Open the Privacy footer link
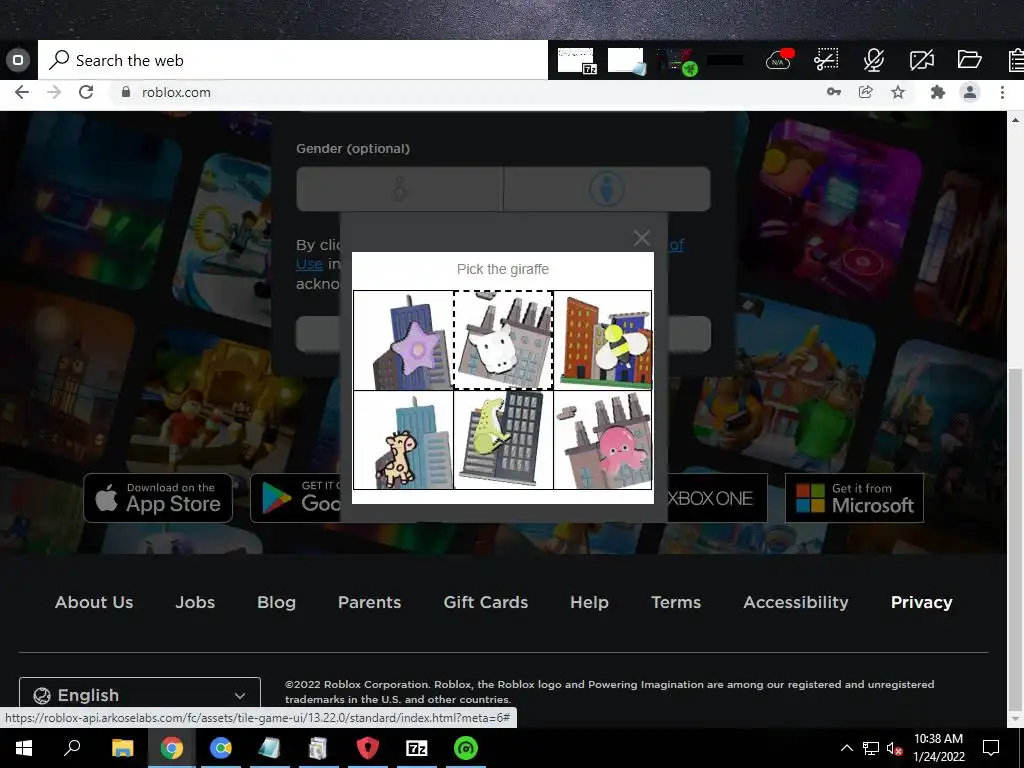Viewport: 1024px width, 768px height. point(921,602)
